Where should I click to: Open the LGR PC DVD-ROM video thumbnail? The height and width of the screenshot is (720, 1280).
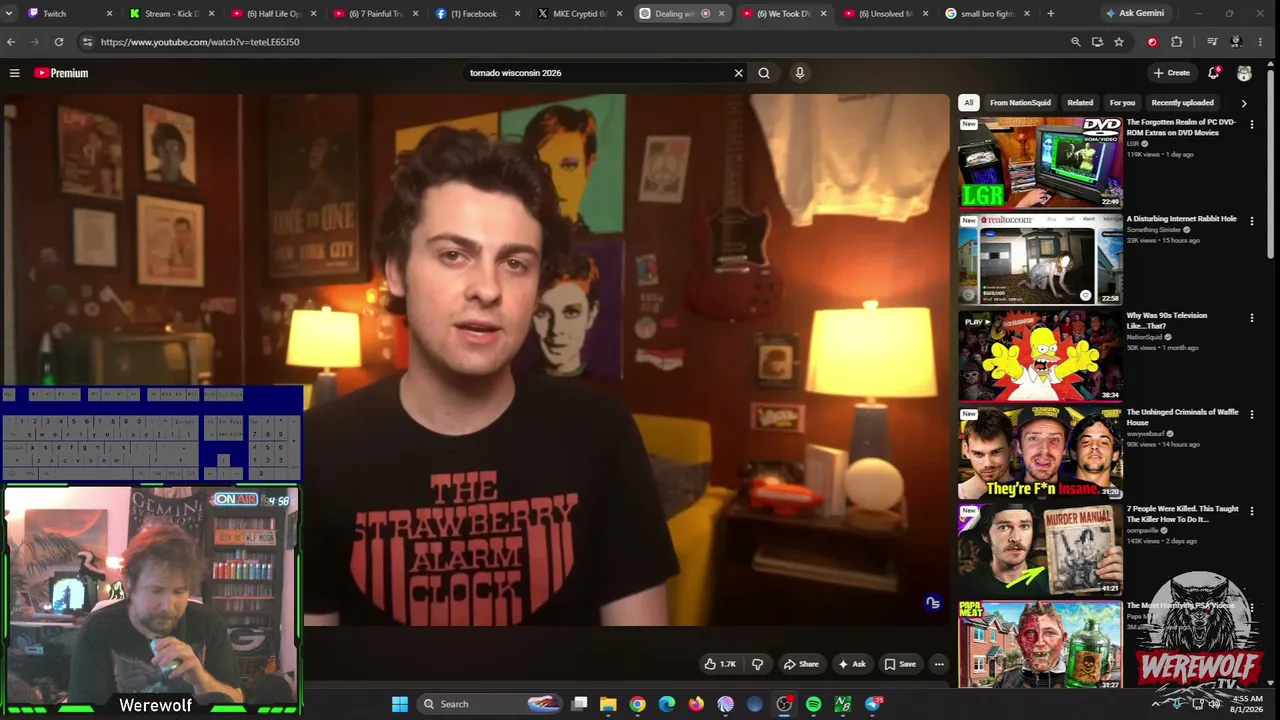[x=1040, y=162]
